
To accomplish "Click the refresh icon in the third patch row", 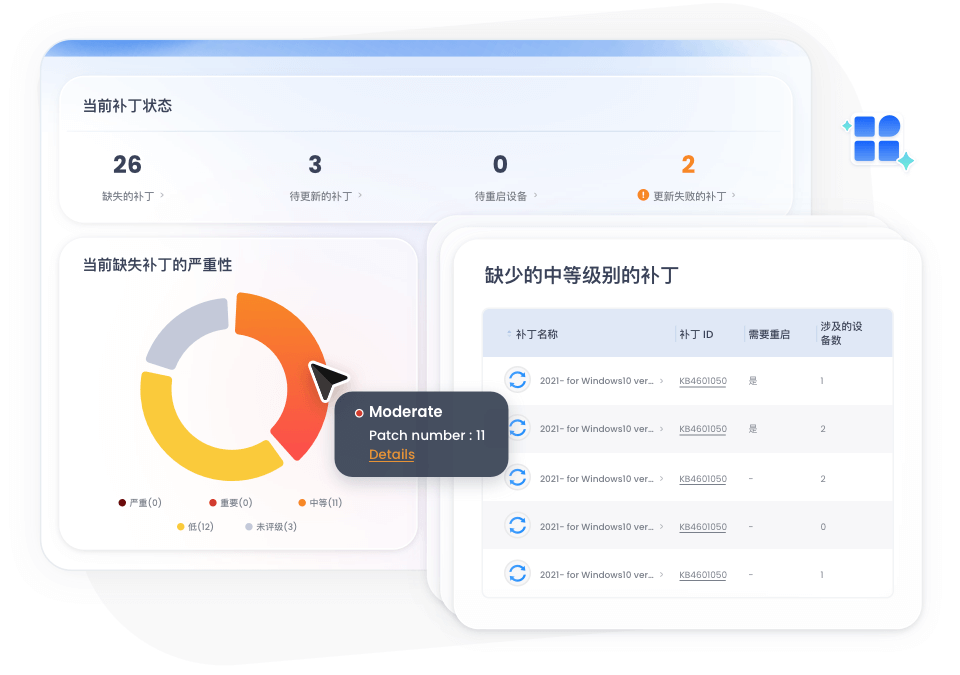I will [x=517, y=478].
